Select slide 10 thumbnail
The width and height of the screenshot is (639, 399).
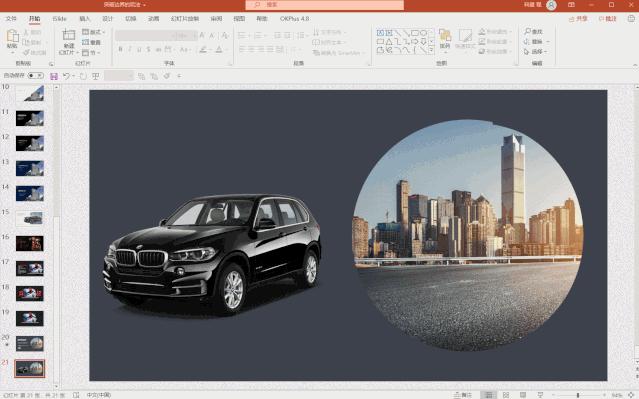(30, 93)
